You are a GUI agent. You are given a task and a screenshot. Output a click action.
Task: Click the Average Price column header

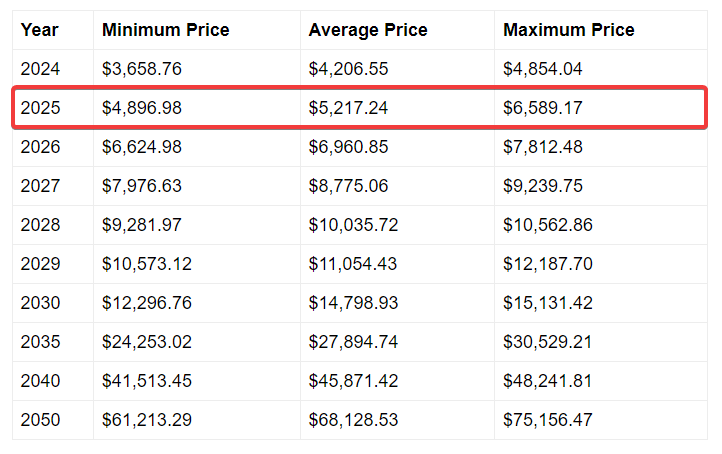pyautogui.click(x=368, y=30)
